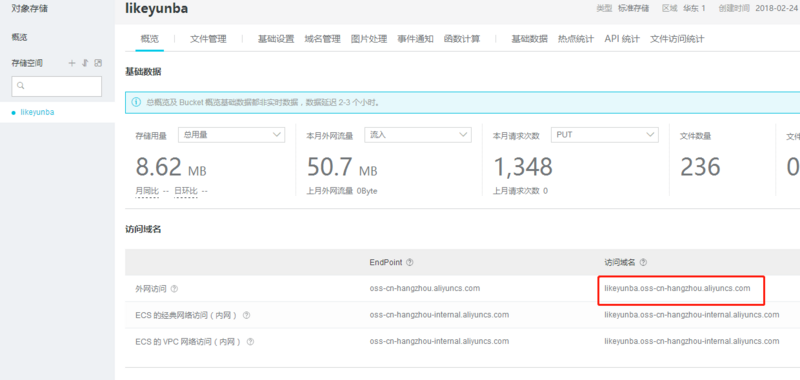
Task: Click the help icon next to 访问域名 column header
Action: click(643, 262)
